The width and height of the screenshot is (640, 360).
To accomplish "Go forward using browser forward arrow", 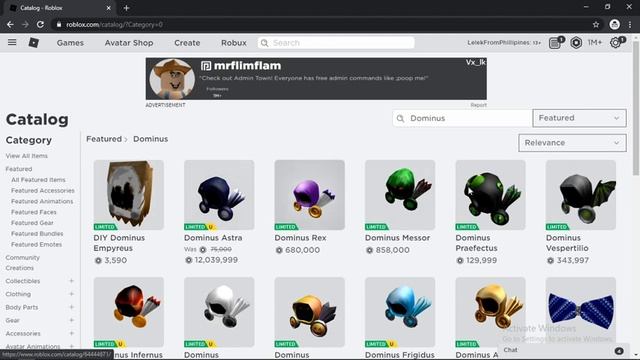I will pos(25,24).
